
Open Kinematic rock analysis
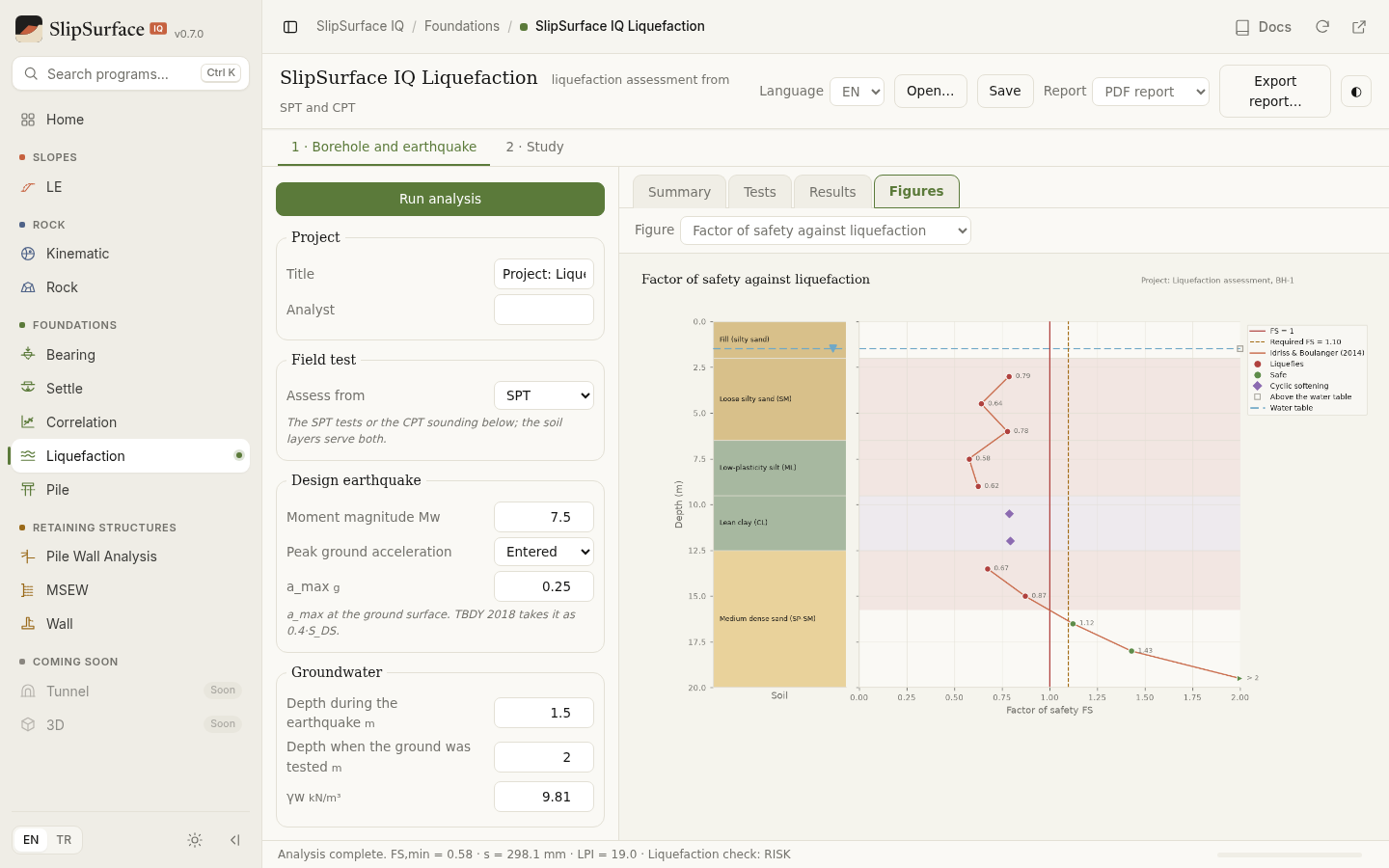pos(130,254)
